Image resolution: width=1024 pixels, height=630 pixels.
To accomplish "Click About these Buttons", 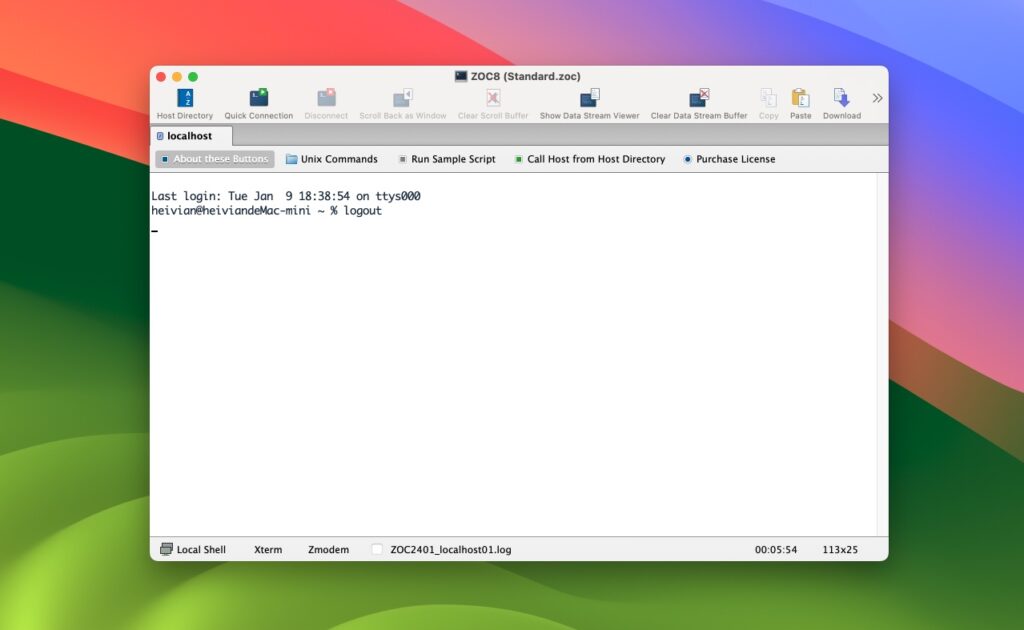I will point(214,158).
